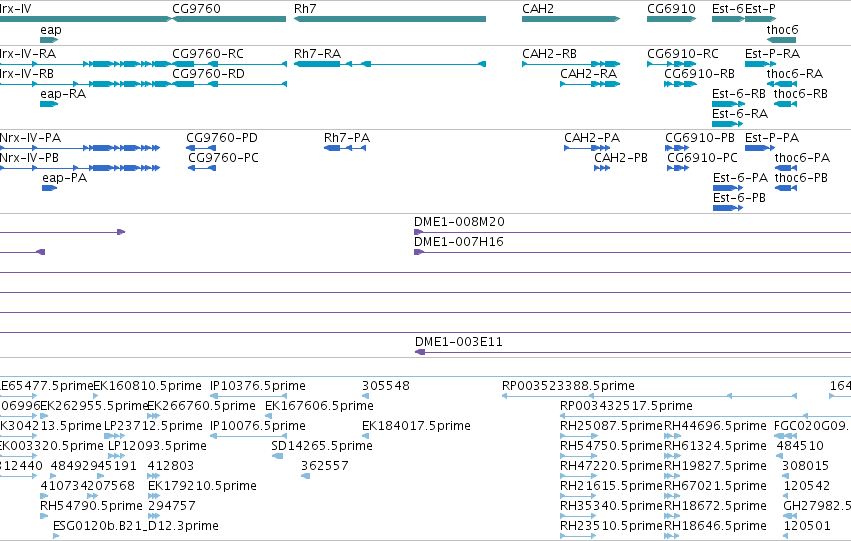Viewport: 851px width, 541px height.
Task: Select EST EK179210.5prime
Action: [154, 497]
